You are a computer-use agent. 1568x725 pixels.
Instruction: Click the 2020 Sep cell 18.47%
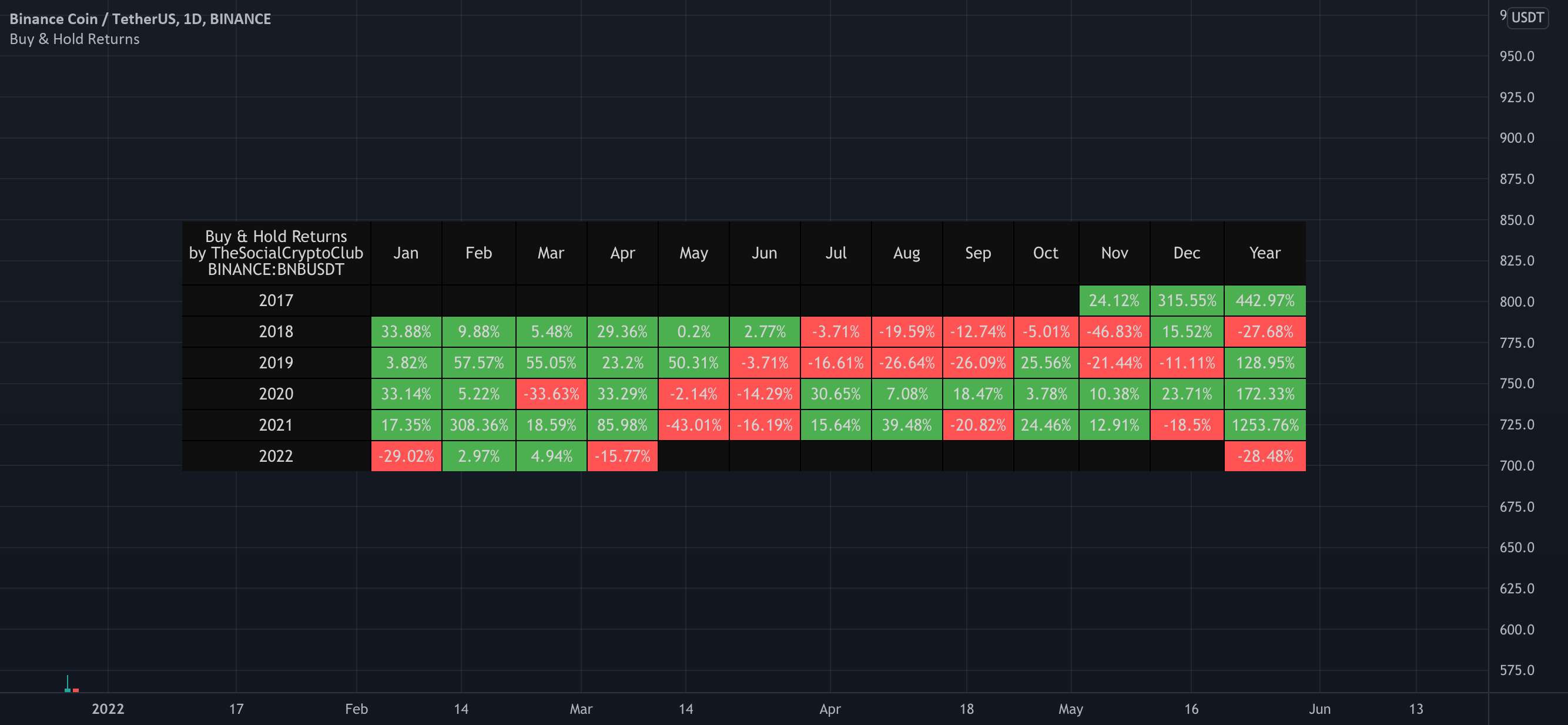[x=977, y=394]
